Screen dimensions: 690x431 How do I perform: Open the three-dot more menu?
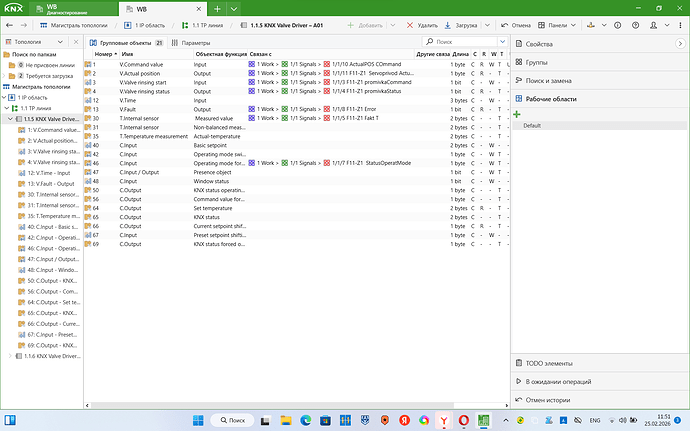681,26
